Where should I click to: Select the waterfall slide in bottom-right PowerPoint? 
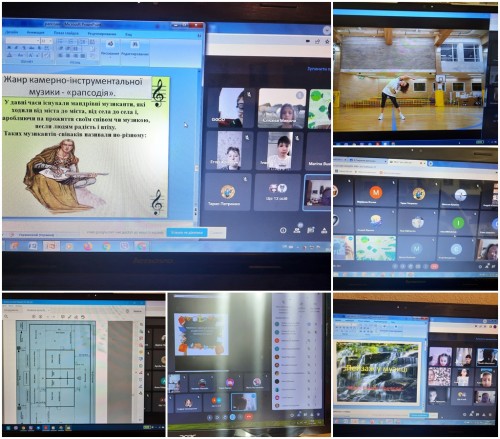[377, 372]
